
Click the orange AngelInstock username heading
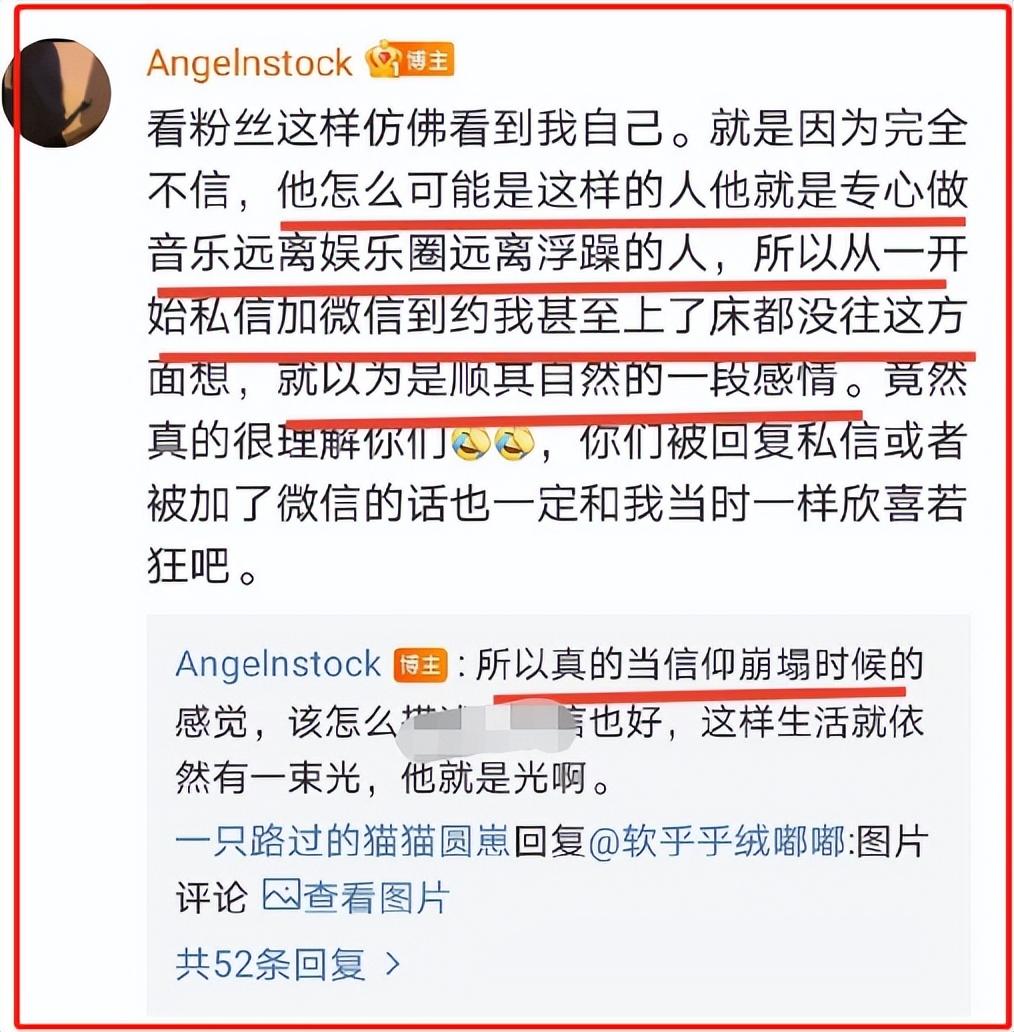point(250,63)
